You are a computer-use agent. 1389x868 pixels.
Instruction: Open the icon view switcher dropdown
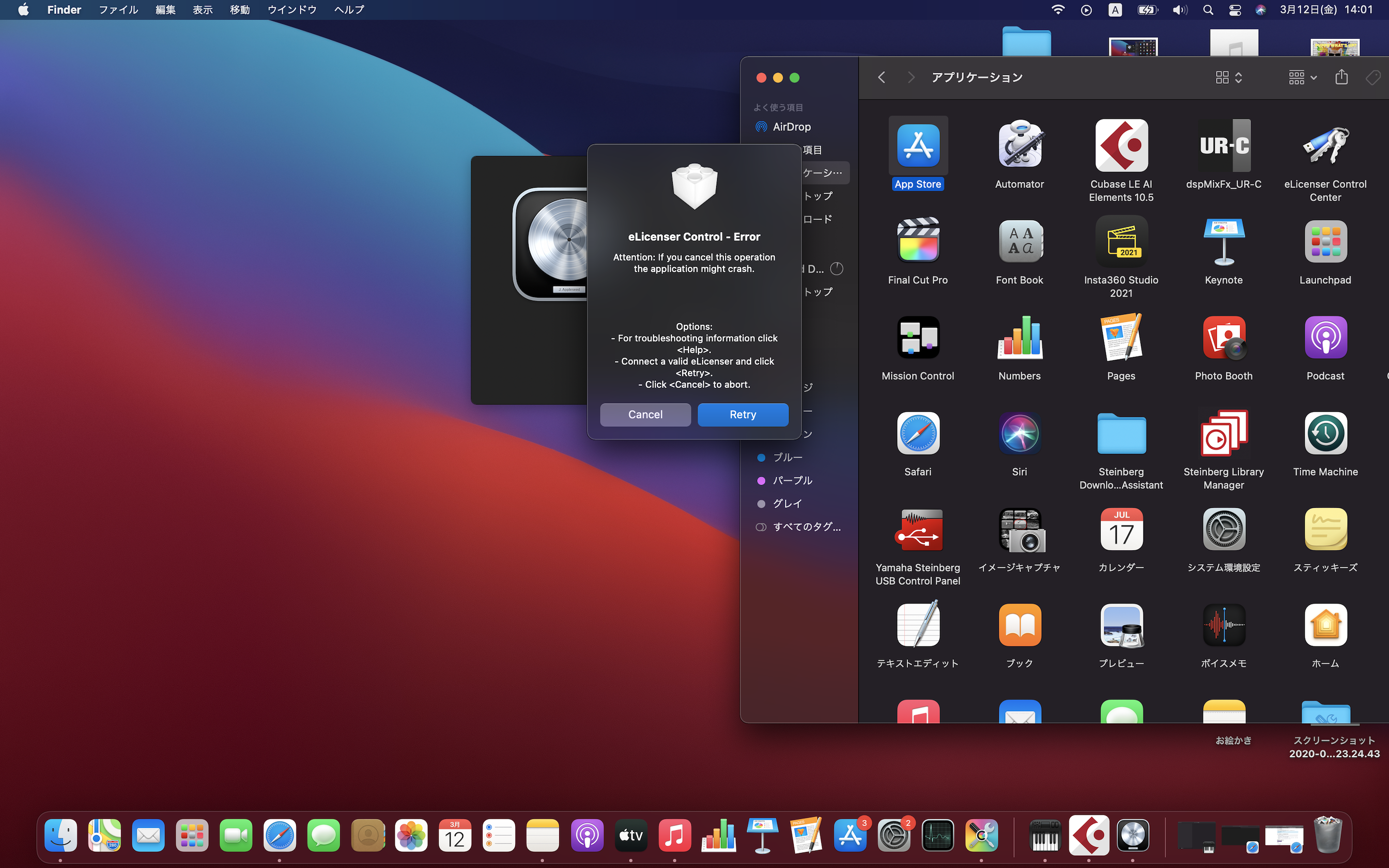(x=1229, y=78)
